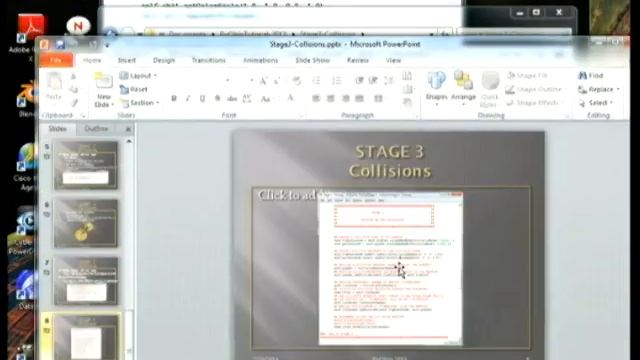Select slide 7 thumbnail

(x=86, y=281)
